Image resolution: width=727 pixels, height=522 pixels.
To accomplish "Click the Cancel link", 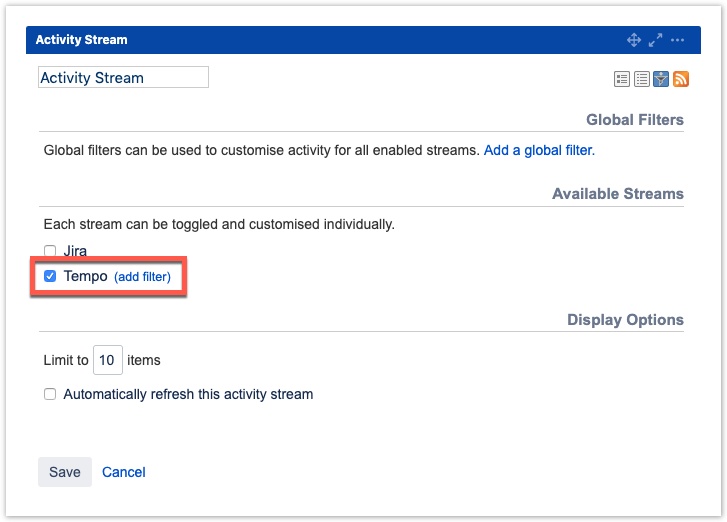I will [x=124, y=472].
